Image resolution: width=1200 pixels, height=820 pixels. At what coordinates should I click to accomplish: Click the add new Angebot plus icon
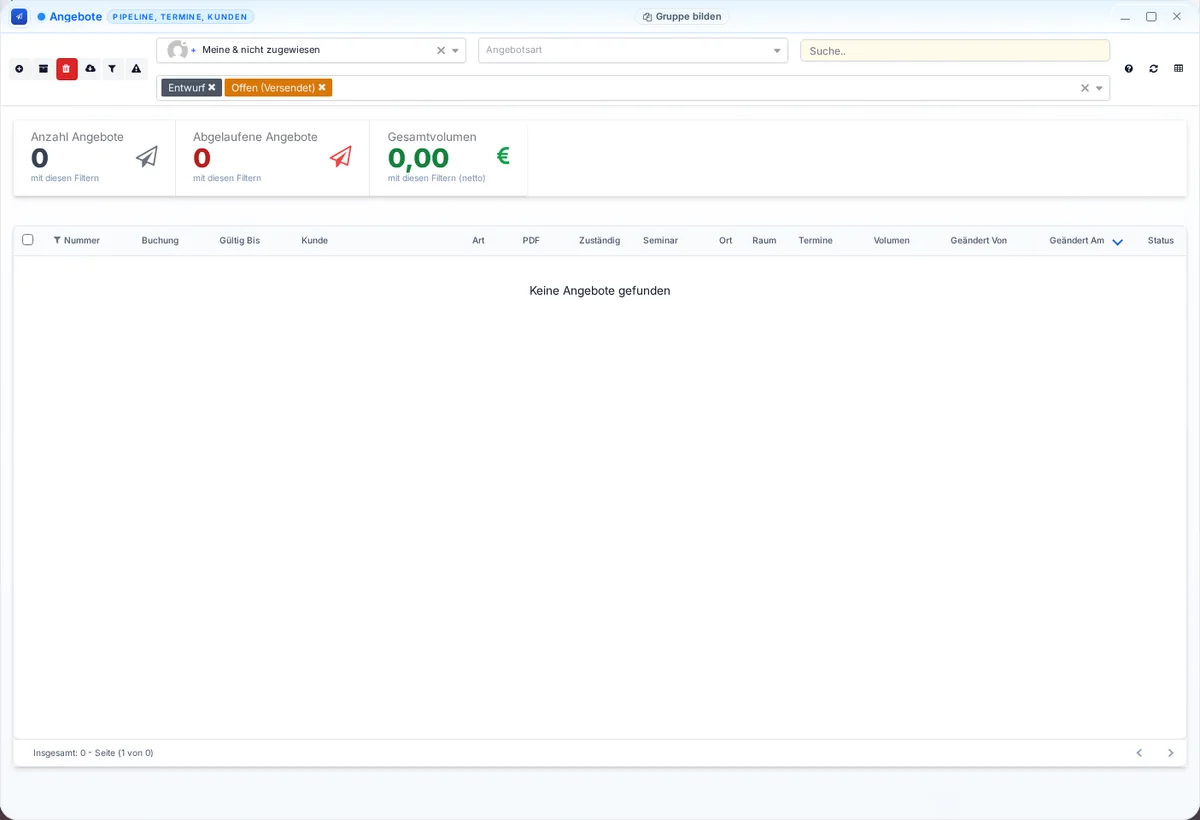[19, 69]
